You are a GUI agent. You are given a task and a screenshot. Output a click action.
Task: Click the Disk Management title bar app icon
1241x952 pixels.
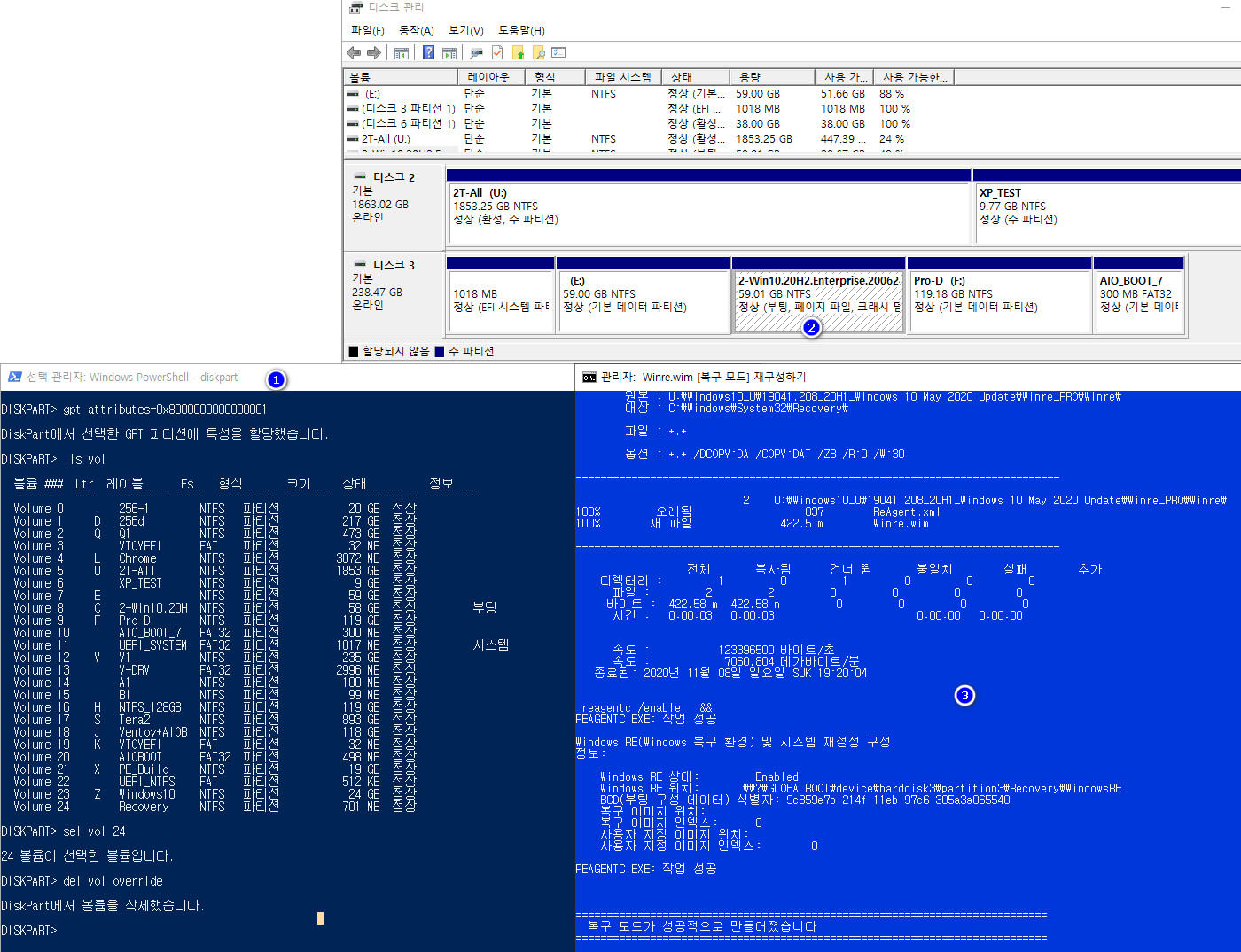tap(356, 7)
